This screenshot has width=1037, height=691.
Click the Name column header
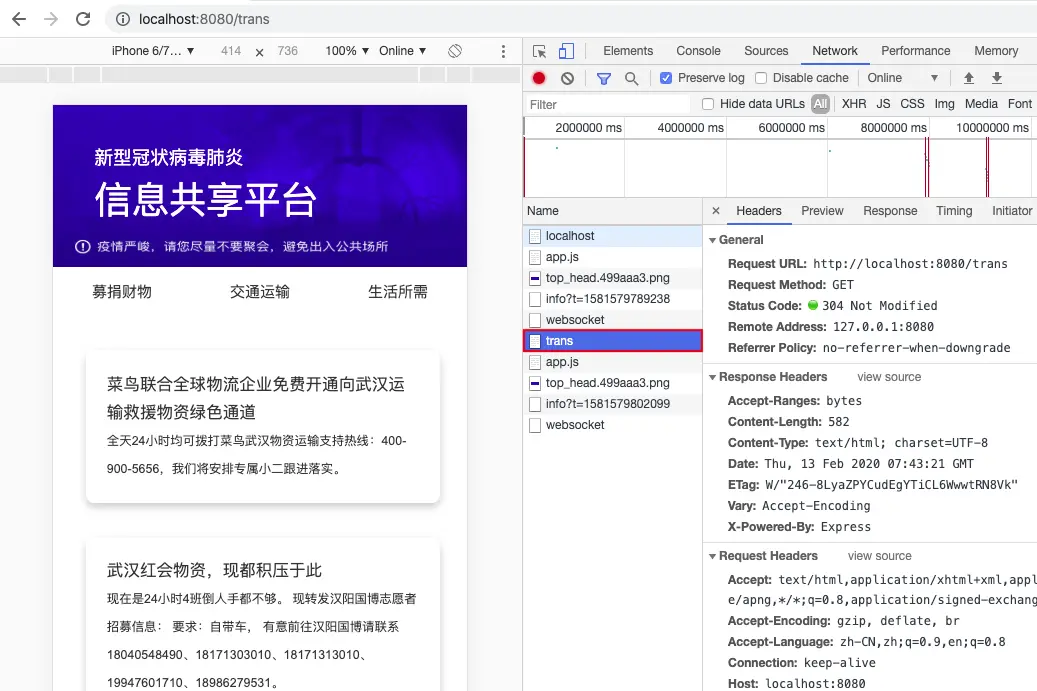612,211
